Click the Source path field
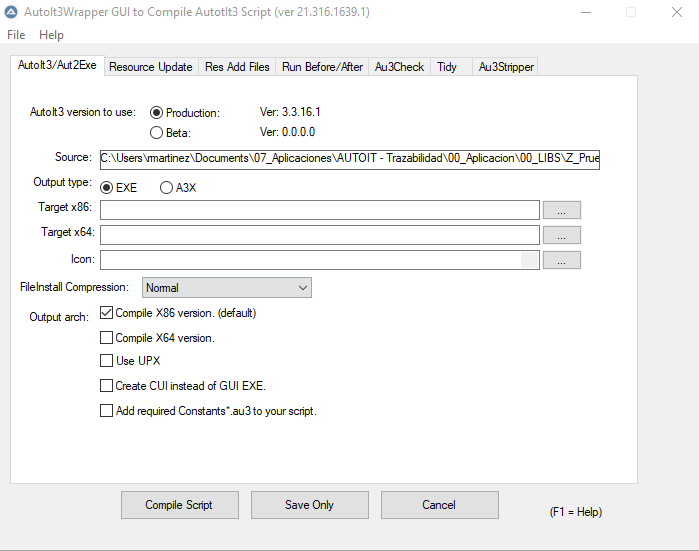Screen dimensions: 699x551 (350, 160)
